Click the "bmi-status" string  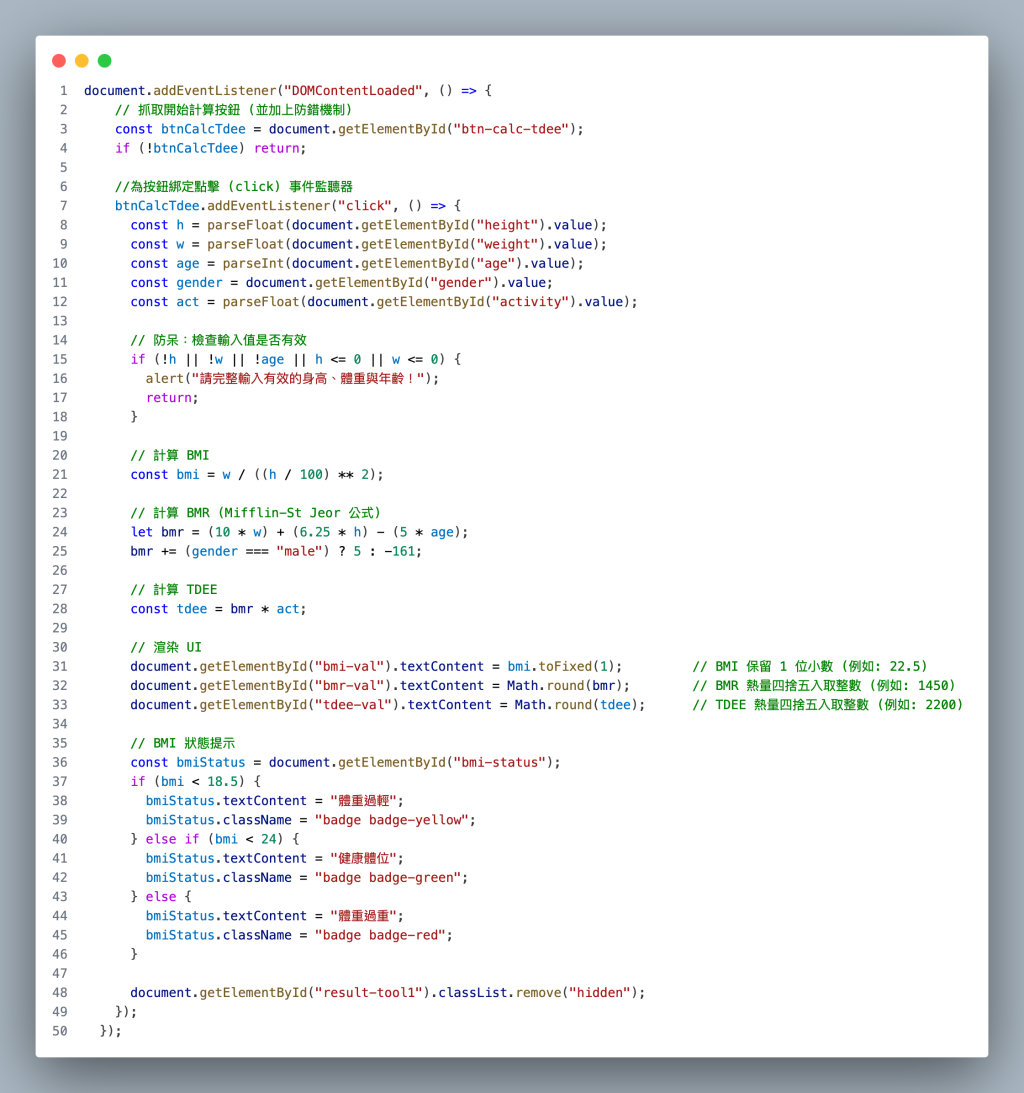tap(500, 763)
